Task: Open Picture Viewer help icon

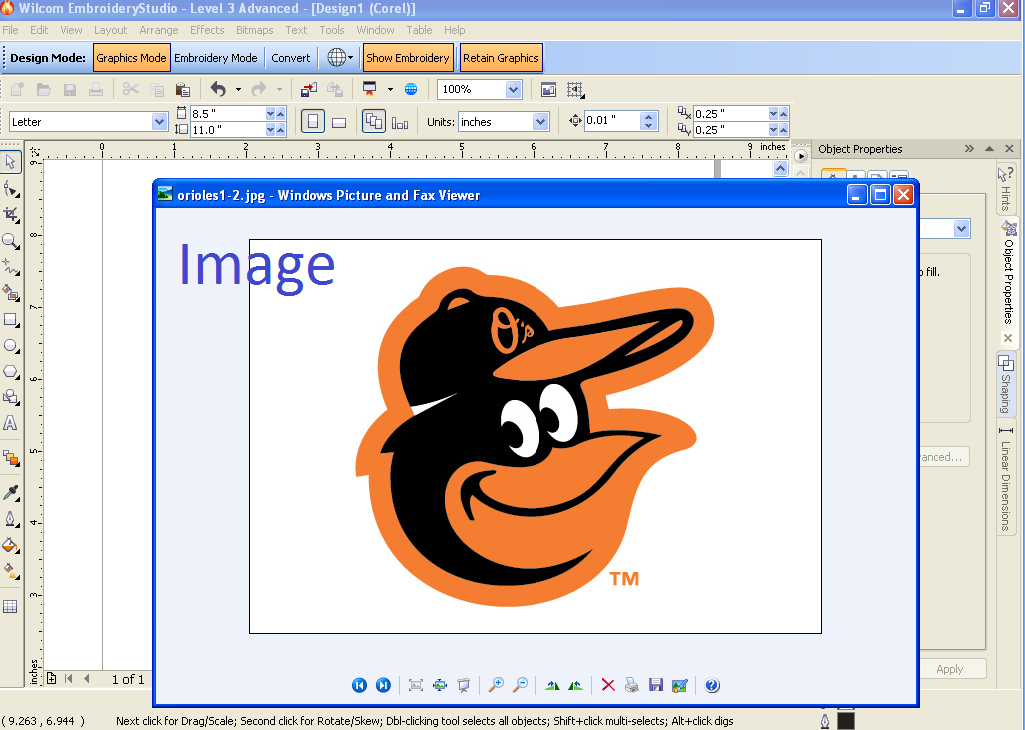Action: pyautogui.click(x=712, y=685)
